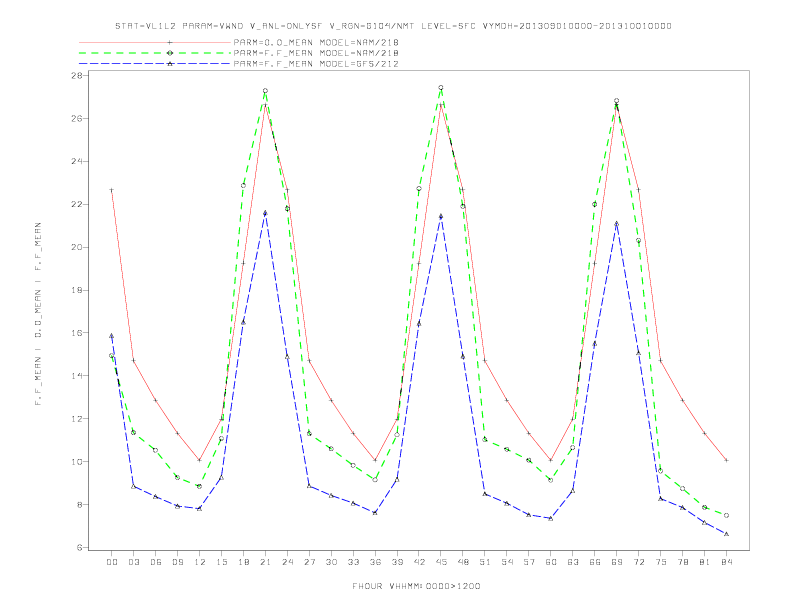Viewport: 792px width, 612px height.
Task: Click x-axis forecast hour label 24
Action: (287, 562)
